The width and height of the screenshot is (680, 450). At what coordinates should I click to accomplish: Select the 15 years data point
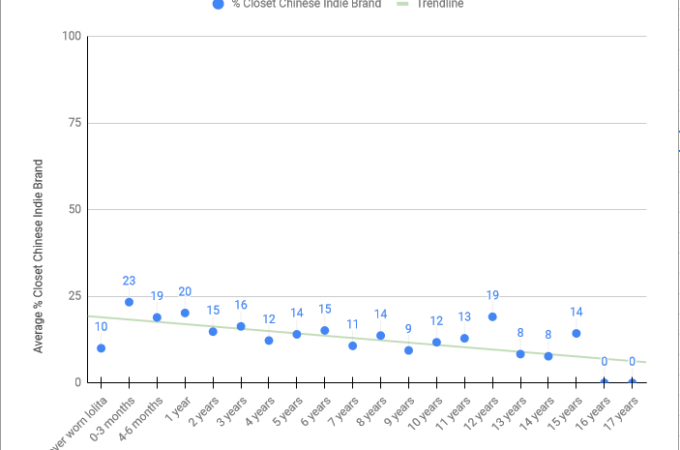point(576,333)
